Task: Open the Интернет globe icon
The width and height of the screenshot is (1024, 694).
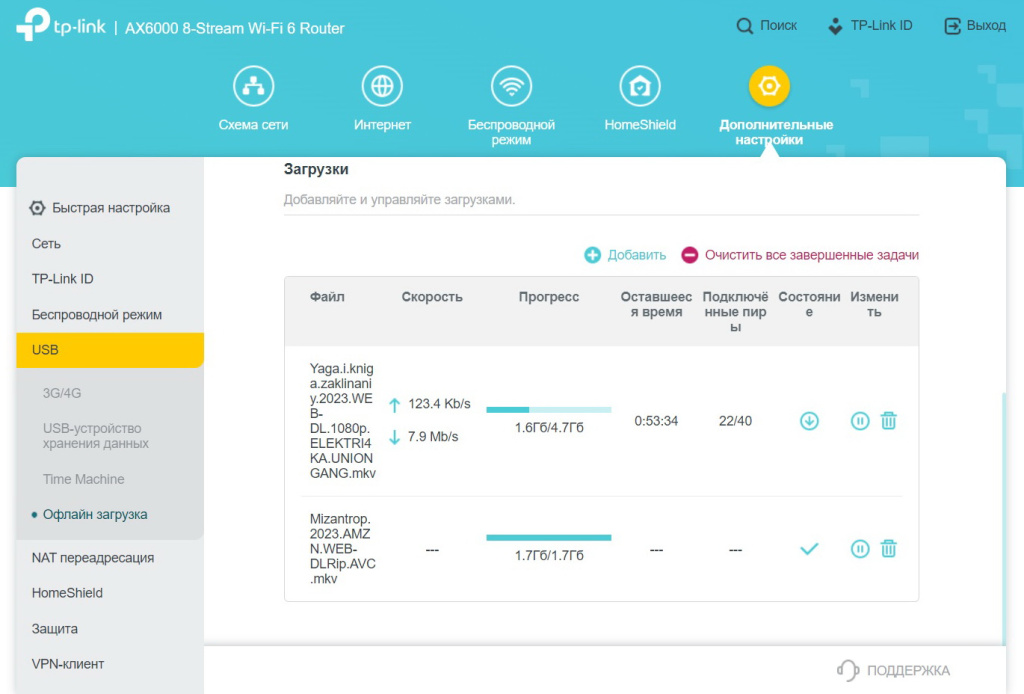Action: coord(382,86)
